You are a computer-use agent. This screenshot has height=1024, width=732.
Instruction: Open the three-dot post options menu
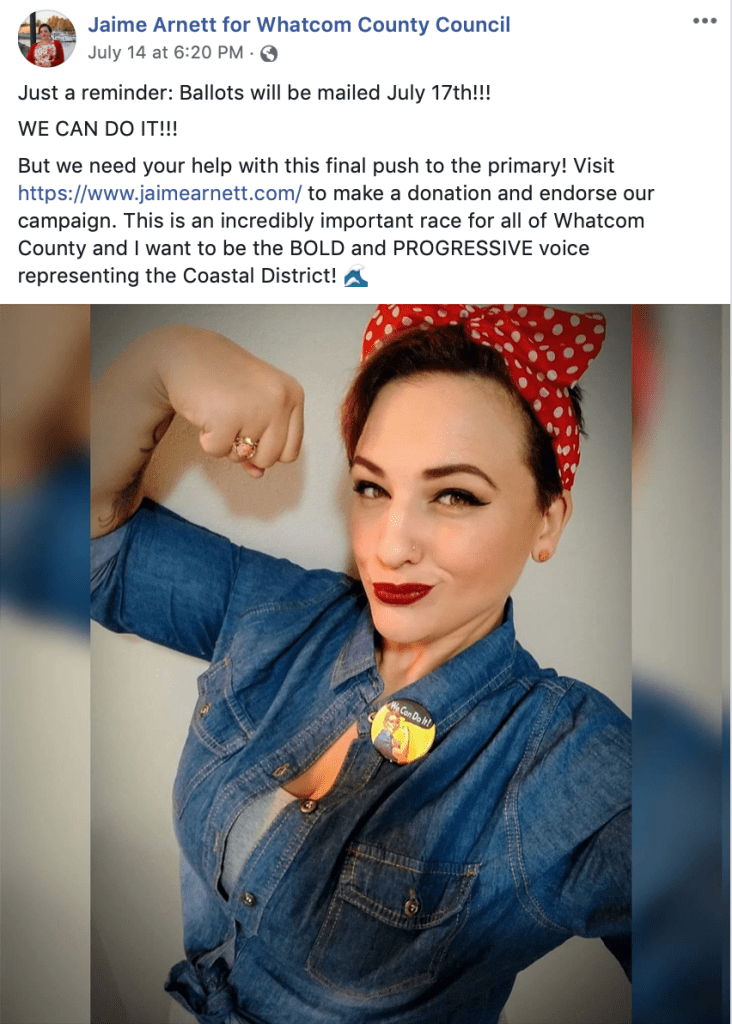[705, 21]
